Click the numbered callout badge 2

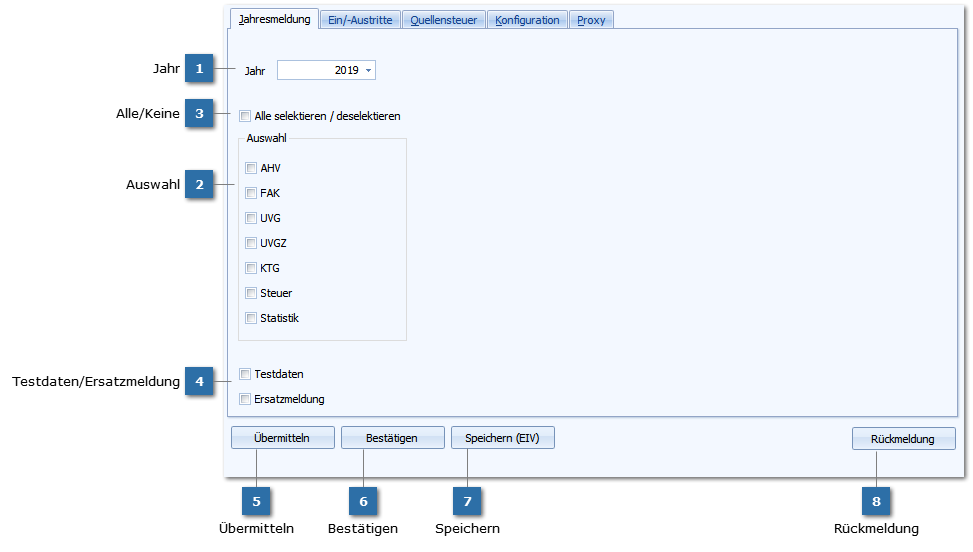pos(199,185)
